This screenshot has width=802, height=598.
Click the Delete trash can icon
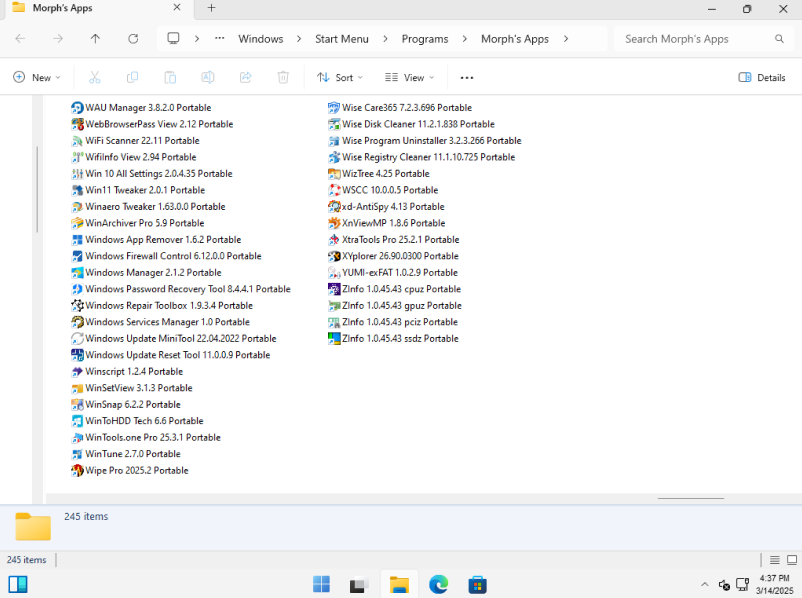283,78
